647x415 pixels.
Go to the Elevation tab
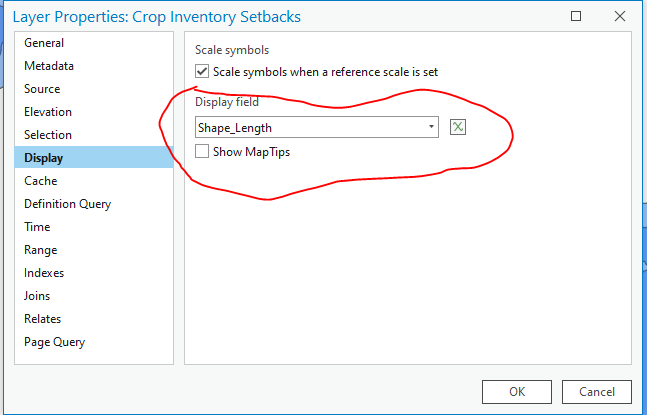tap(48, 112)
